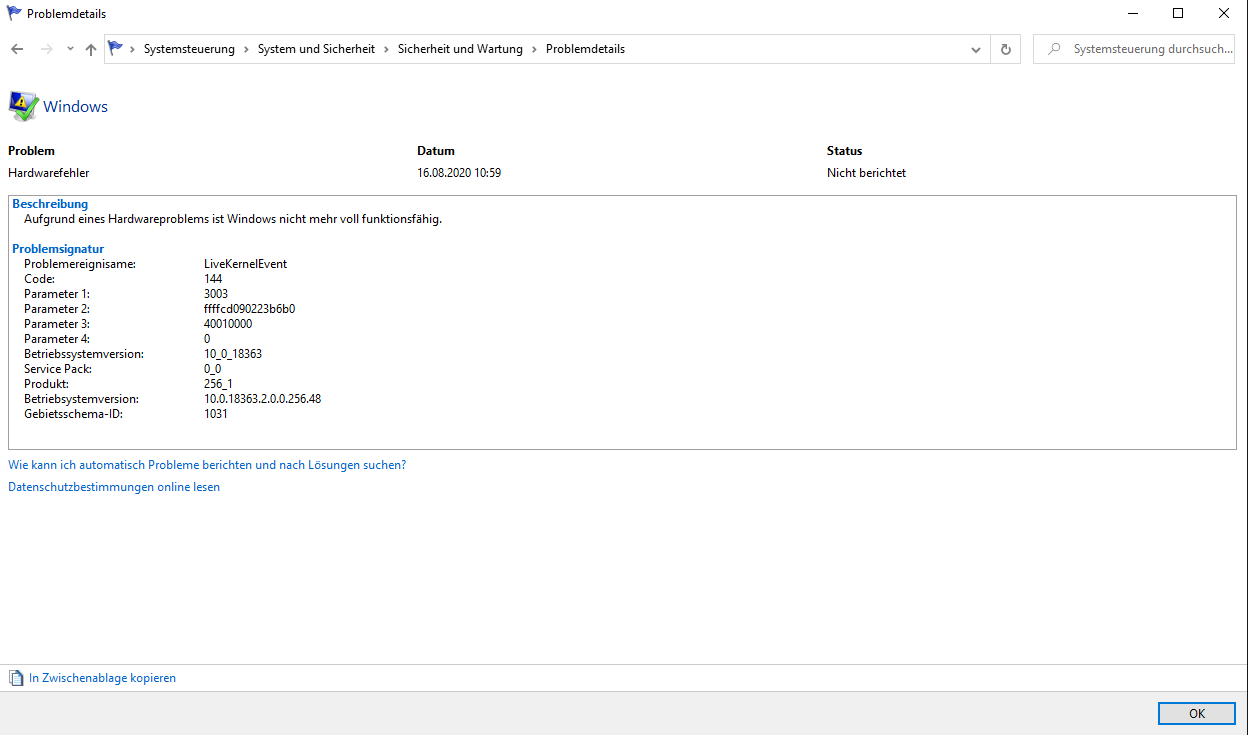Minimize the Problemdetails window
The image size is (1248, 735).
click(x=1132, y=14)
